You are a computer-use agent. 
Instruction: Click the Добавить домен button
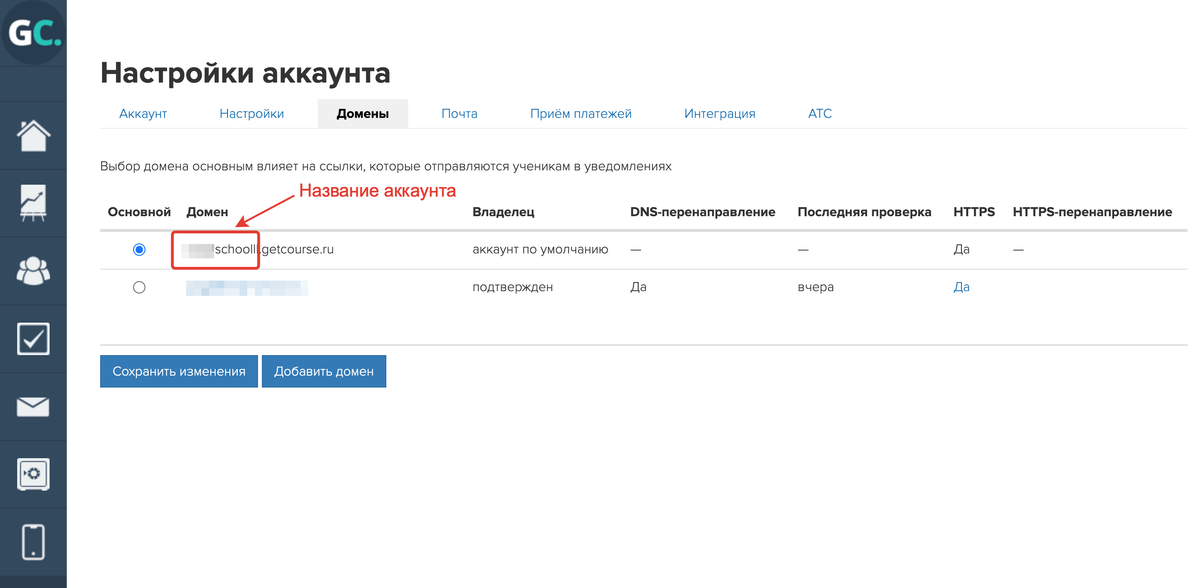coord(324,371)
